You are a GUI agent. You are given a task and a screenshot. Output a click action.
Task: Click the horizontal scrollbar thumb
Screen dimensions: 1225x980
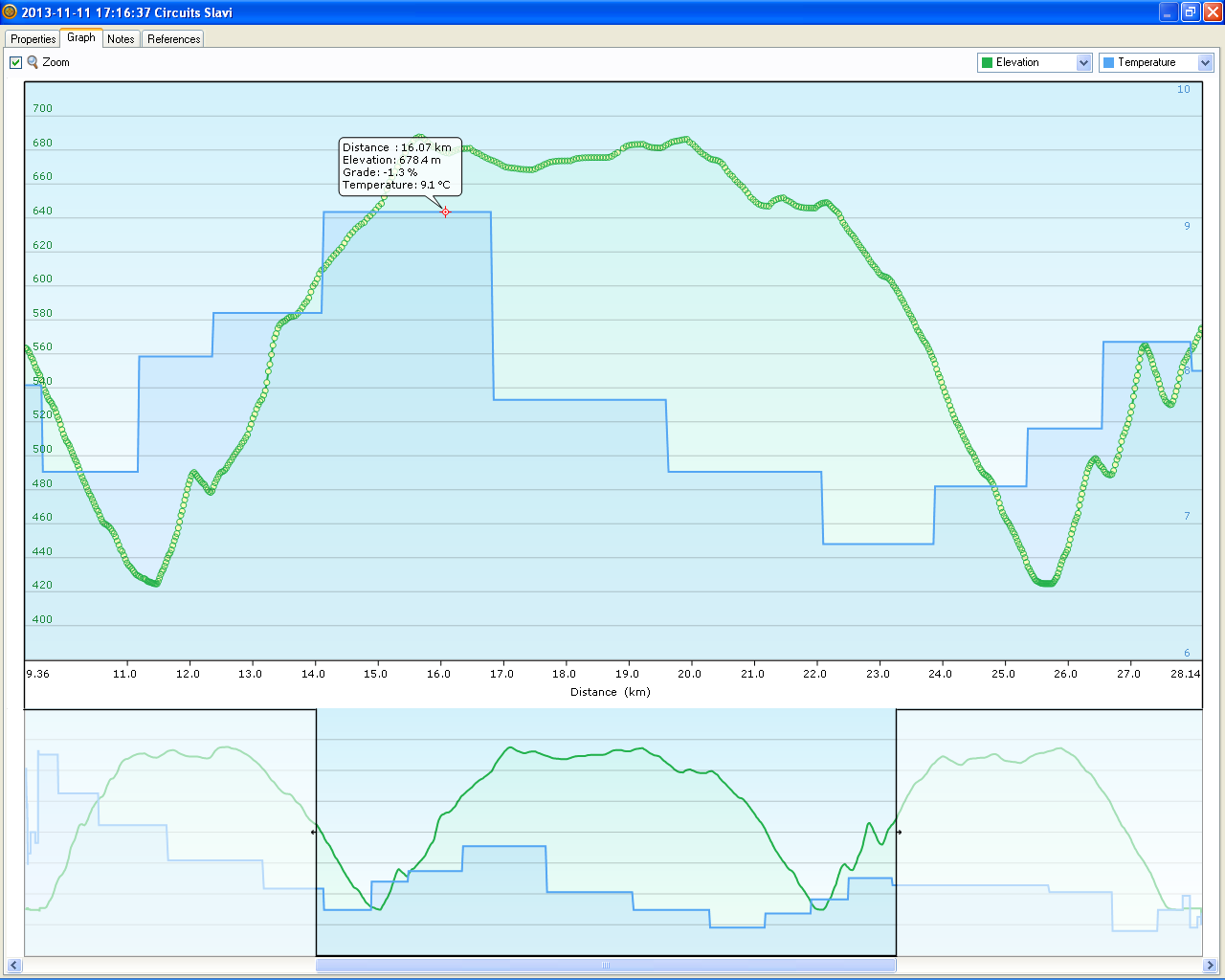pyautogui.click(x=606, y=966)
